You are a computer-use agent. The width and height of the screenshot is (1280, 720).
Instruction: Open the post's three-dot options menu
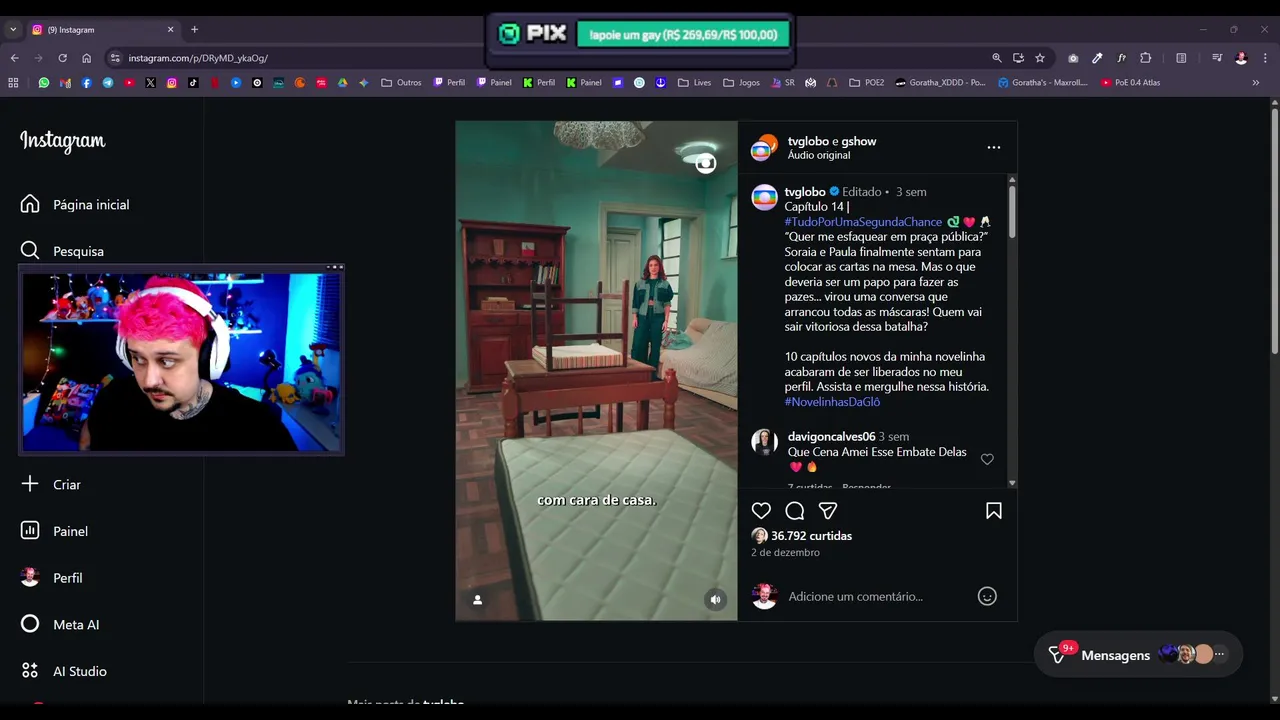(994, 147)
